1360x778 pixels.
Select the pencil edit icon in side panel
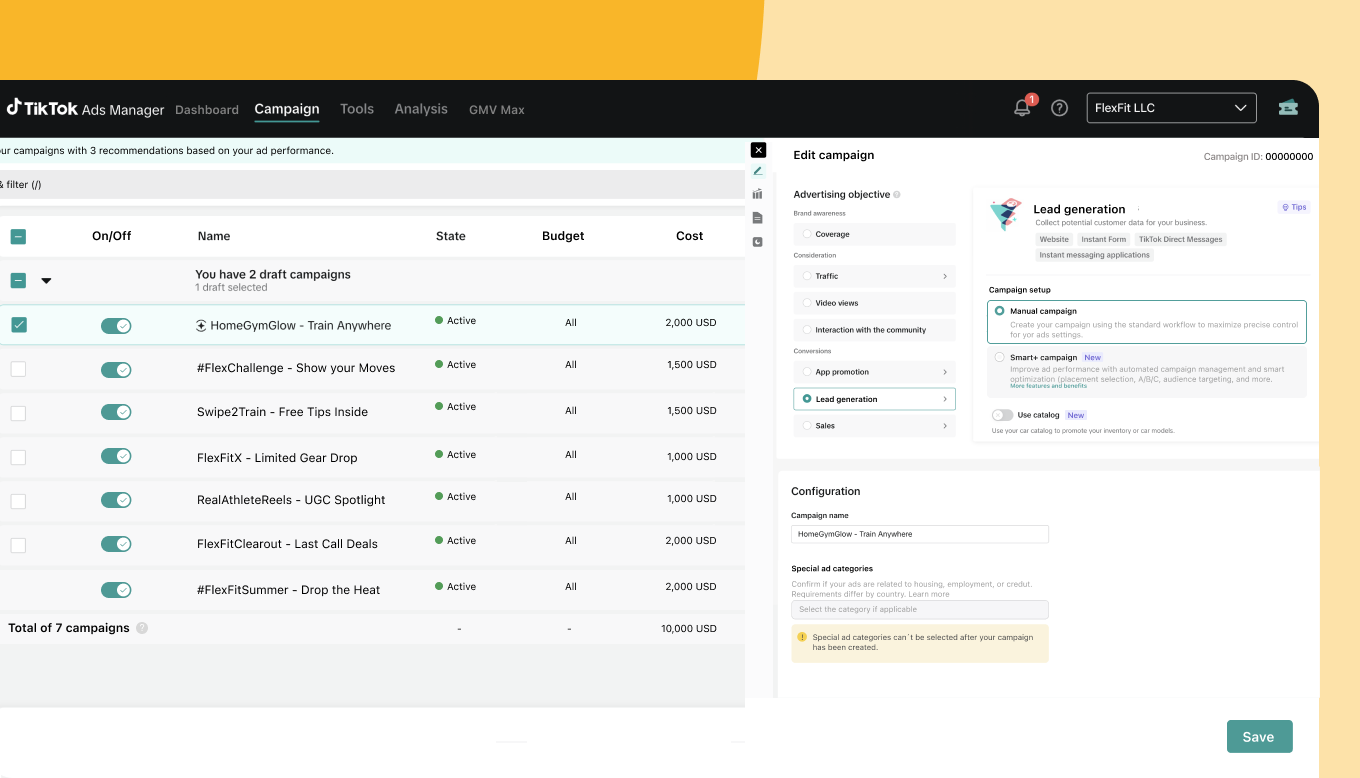pyautogui.click(x=758, y=171)
